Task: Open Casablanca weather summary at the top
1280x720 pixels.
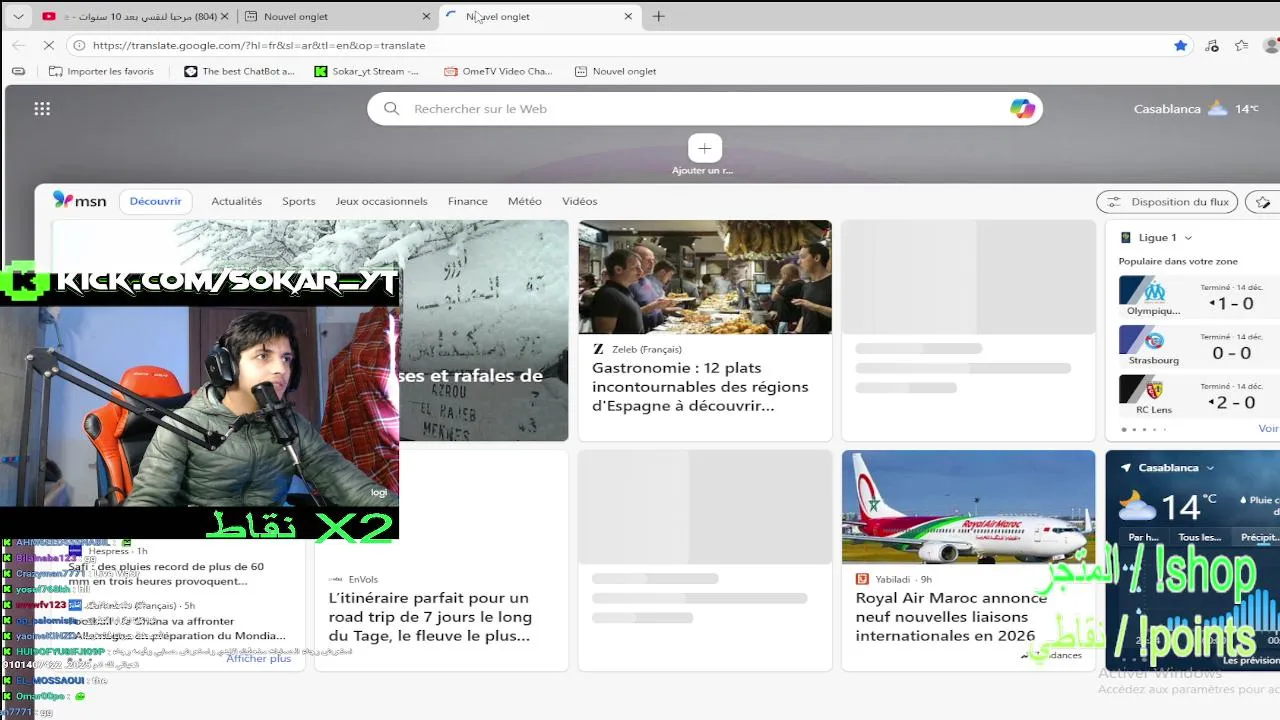Action: [1196, 109]
